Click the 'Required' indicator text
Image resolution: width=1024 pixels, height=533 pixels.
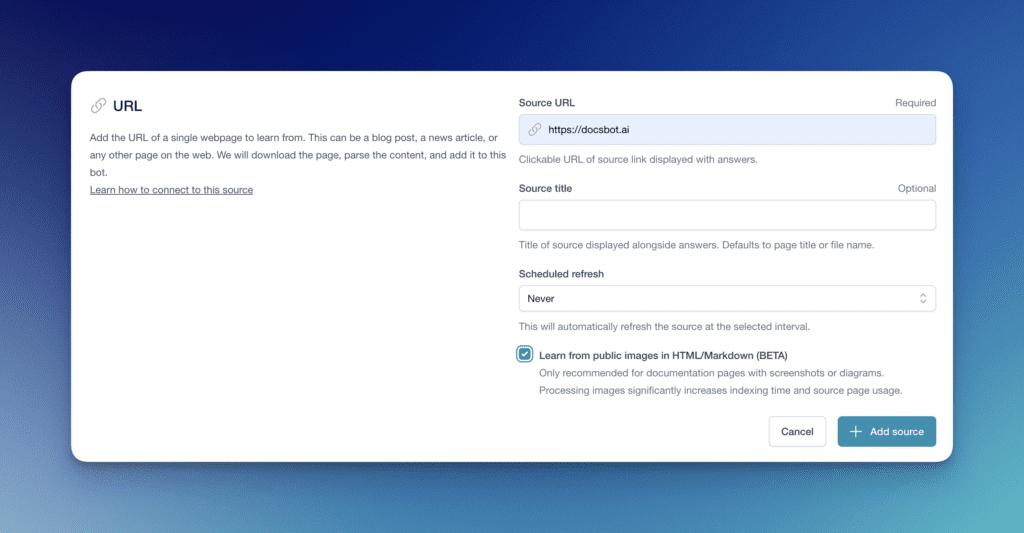click(915, 103)
